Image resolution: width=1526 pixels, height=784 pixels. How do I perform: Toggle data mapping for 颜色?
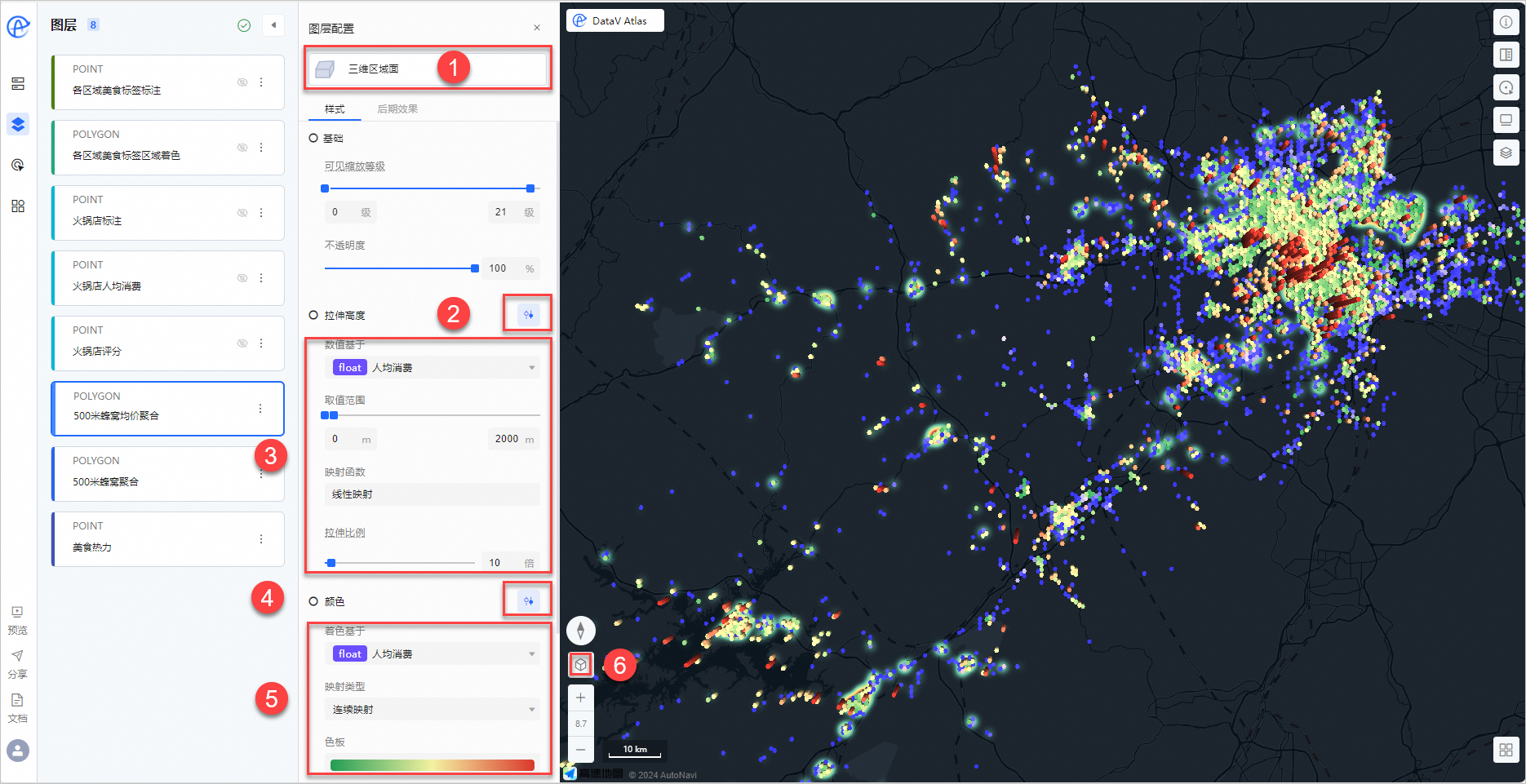point(528,601)
